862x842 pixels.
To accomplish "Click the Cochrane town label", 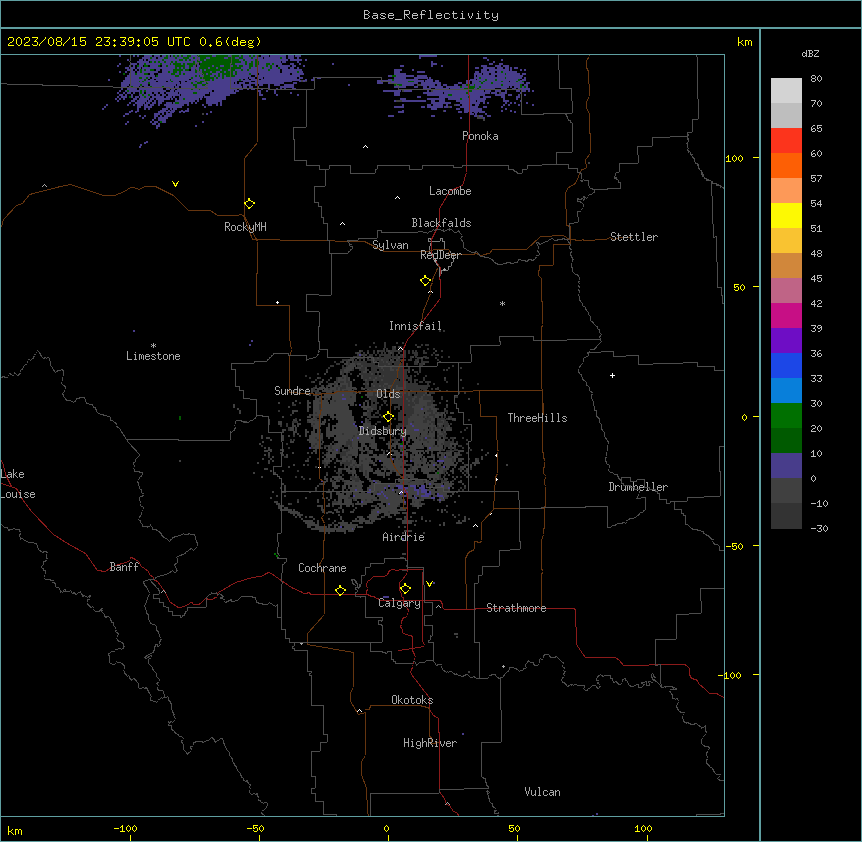I will 322,568.
